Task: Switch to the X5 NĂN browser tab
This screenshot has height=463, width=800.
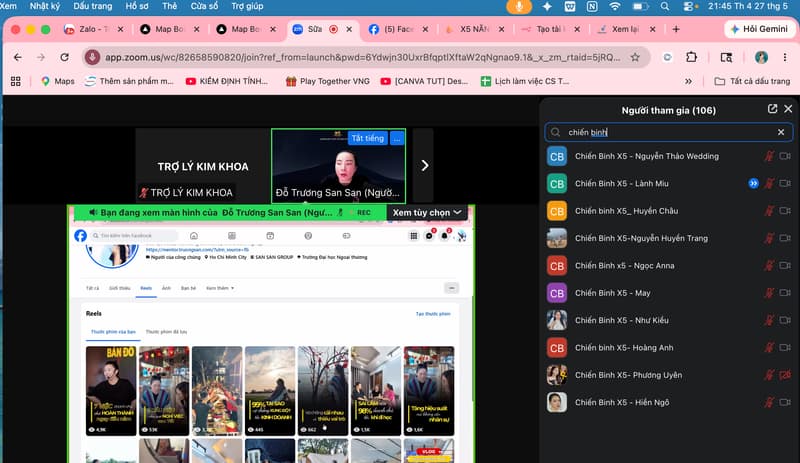Action: 474,29
